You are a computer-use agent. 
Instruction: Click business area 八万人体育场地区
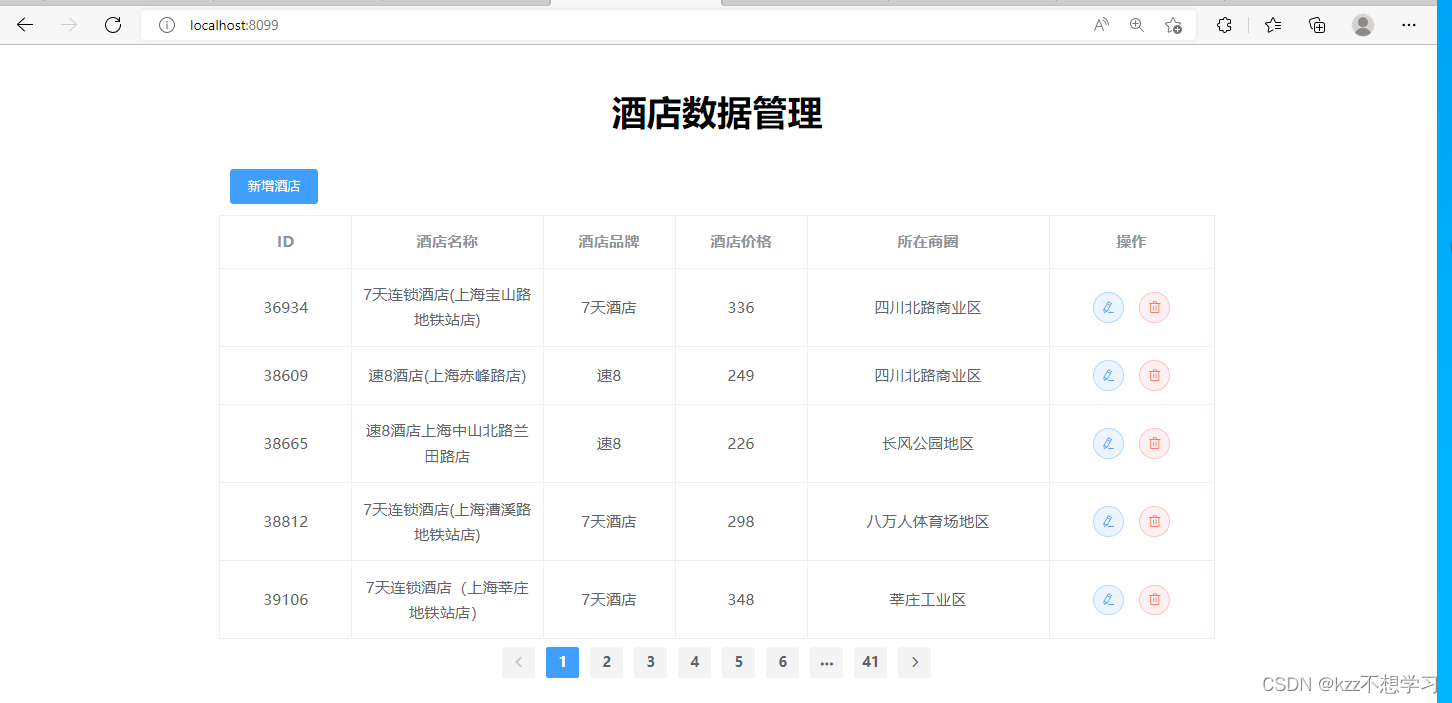(928, 522)
